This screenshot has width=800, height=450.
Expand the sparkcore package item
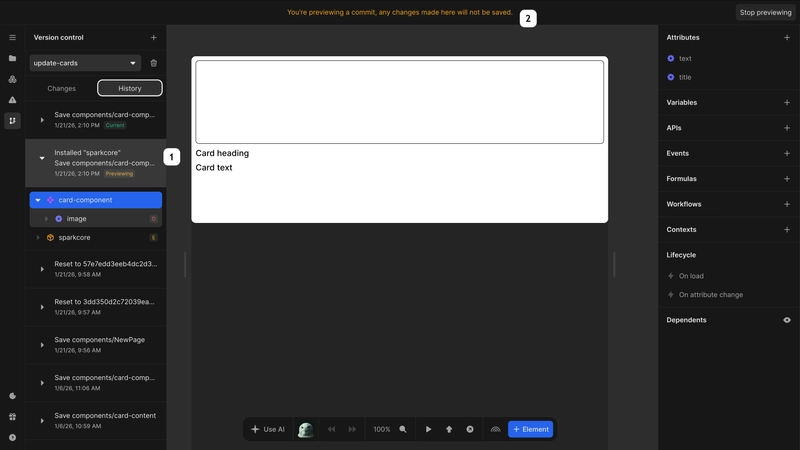tap(38, 238)
